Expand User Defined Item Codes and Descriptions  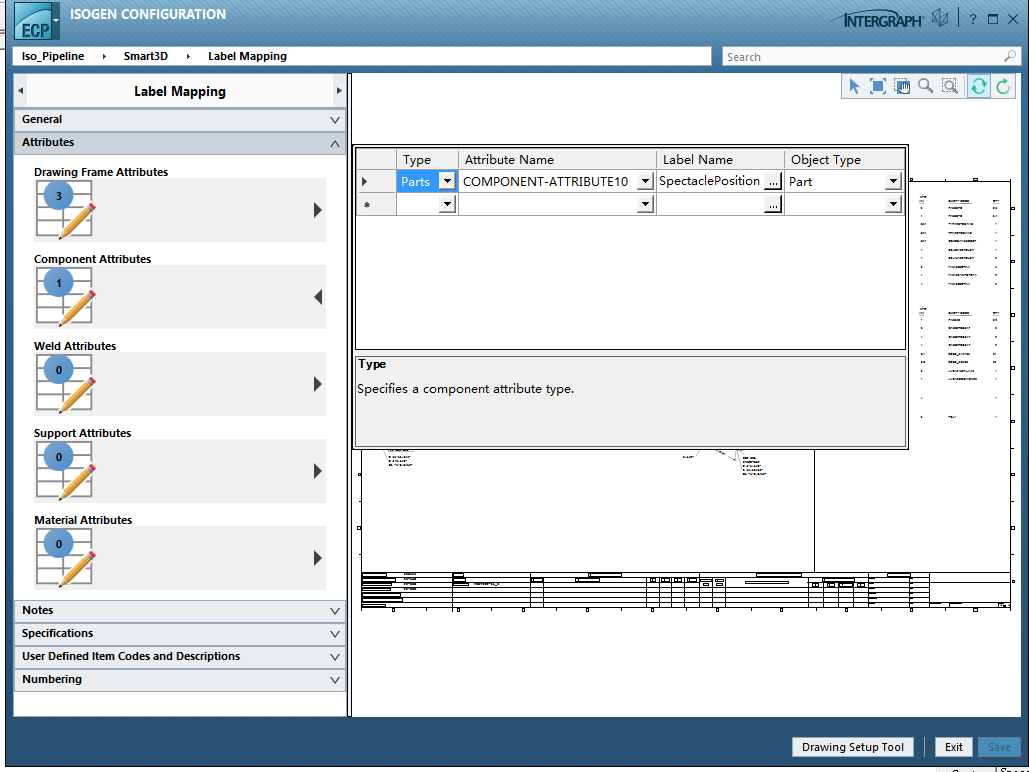pos(179,656)
